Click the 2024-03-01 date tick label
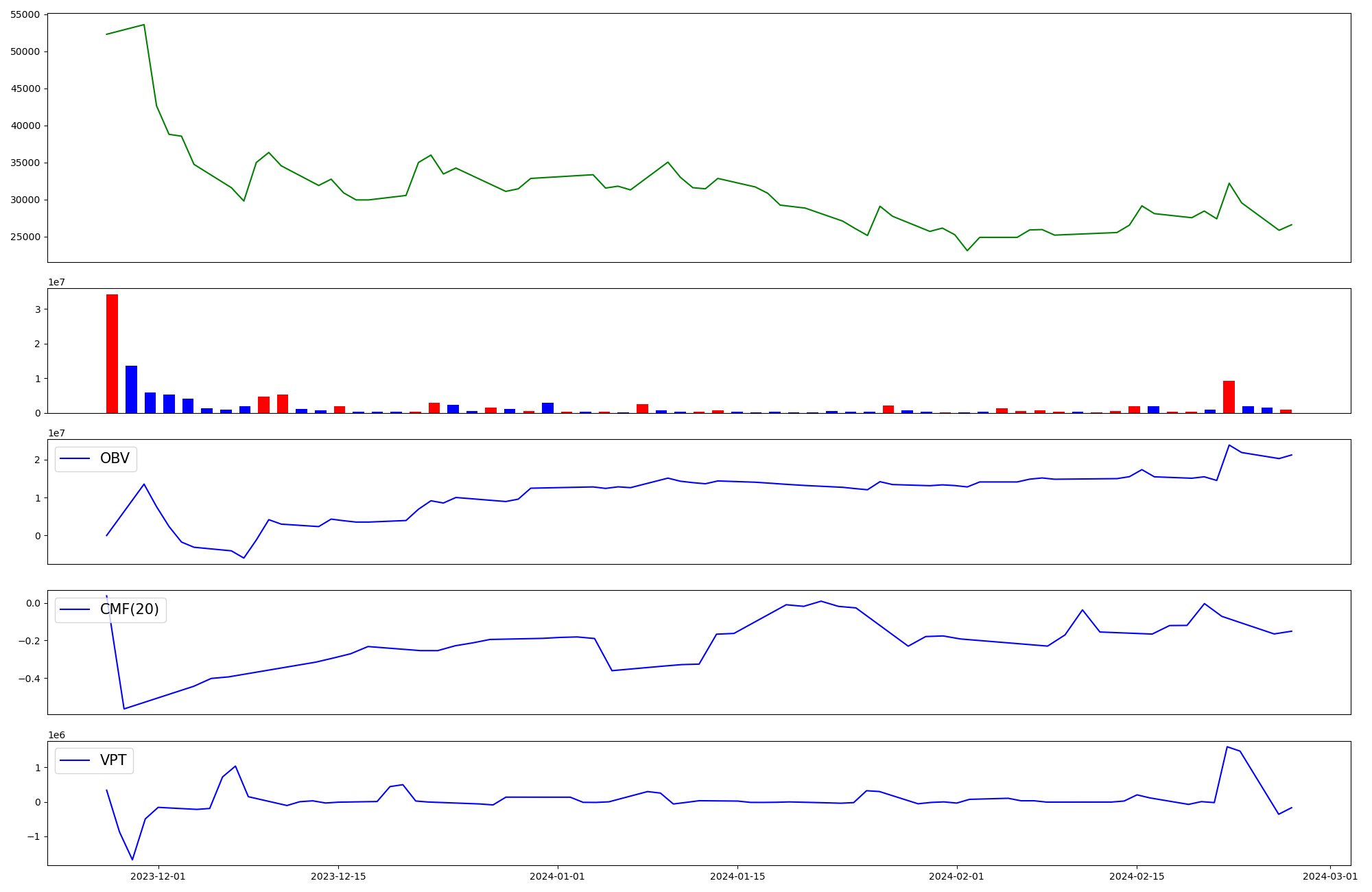 click(1330, 876)
